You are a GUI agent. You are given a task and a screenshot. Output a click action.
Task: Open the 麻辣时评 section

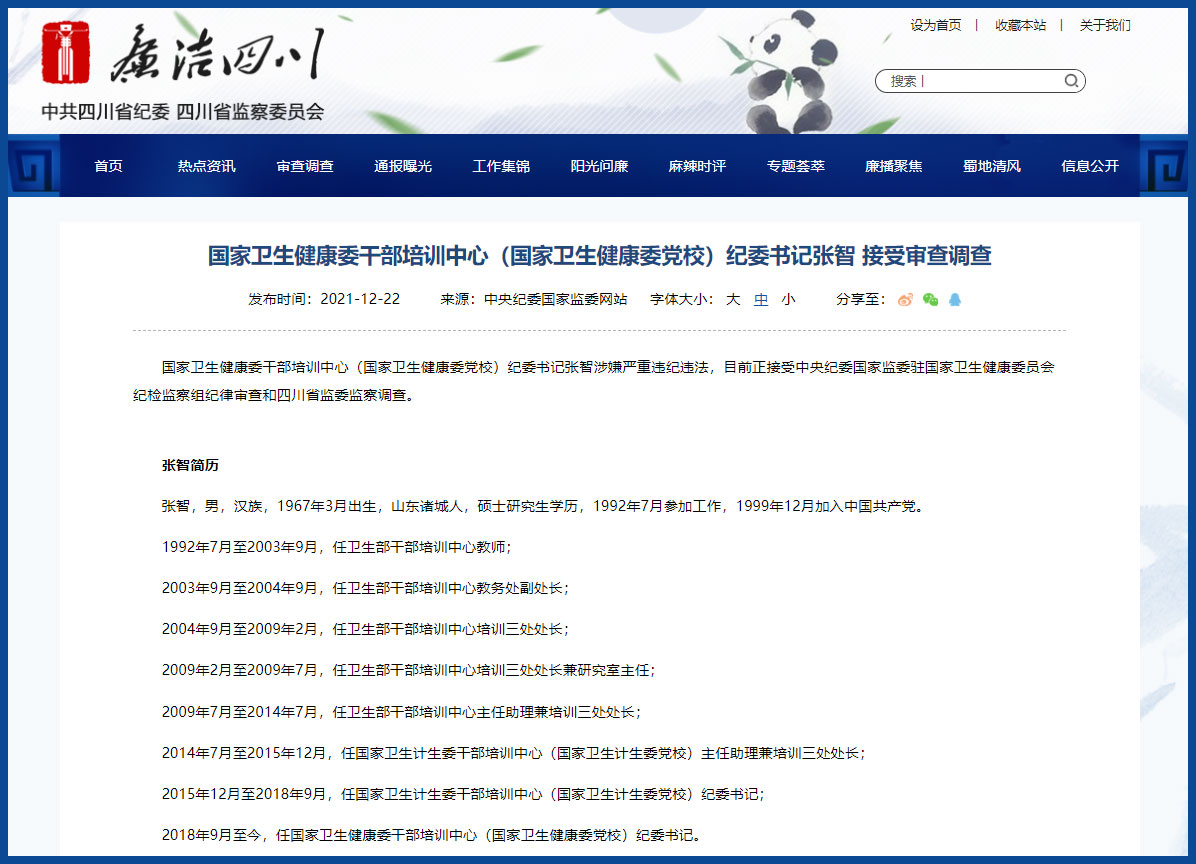click(697, 166)
